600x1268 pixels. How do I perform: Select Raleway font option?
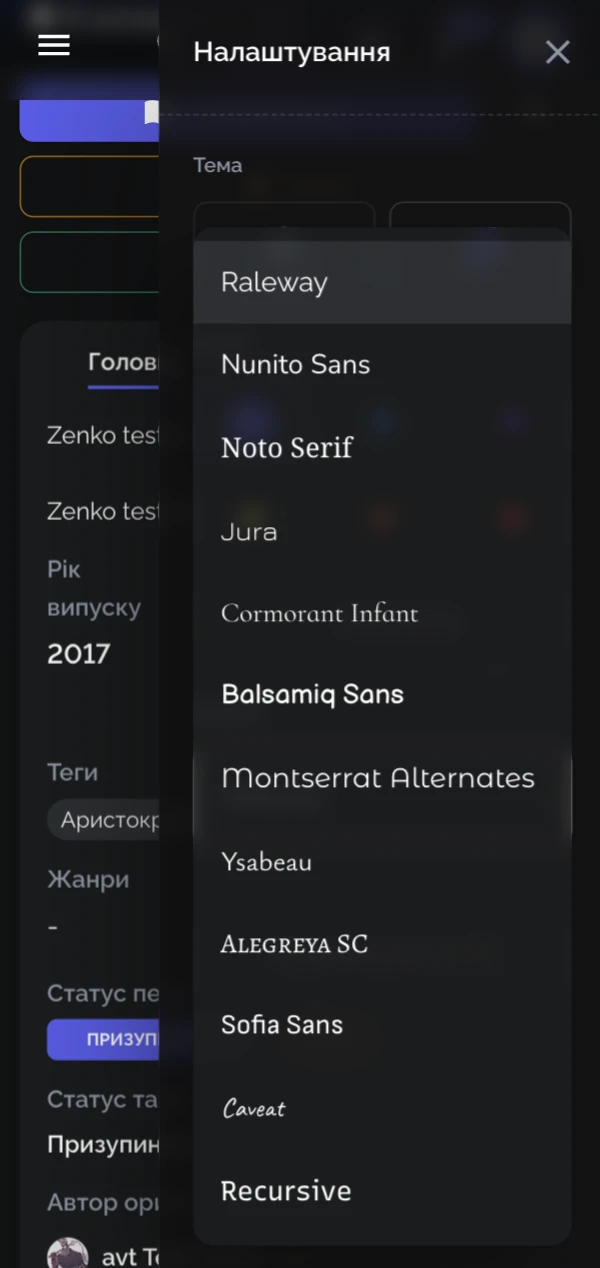point(381,282)
